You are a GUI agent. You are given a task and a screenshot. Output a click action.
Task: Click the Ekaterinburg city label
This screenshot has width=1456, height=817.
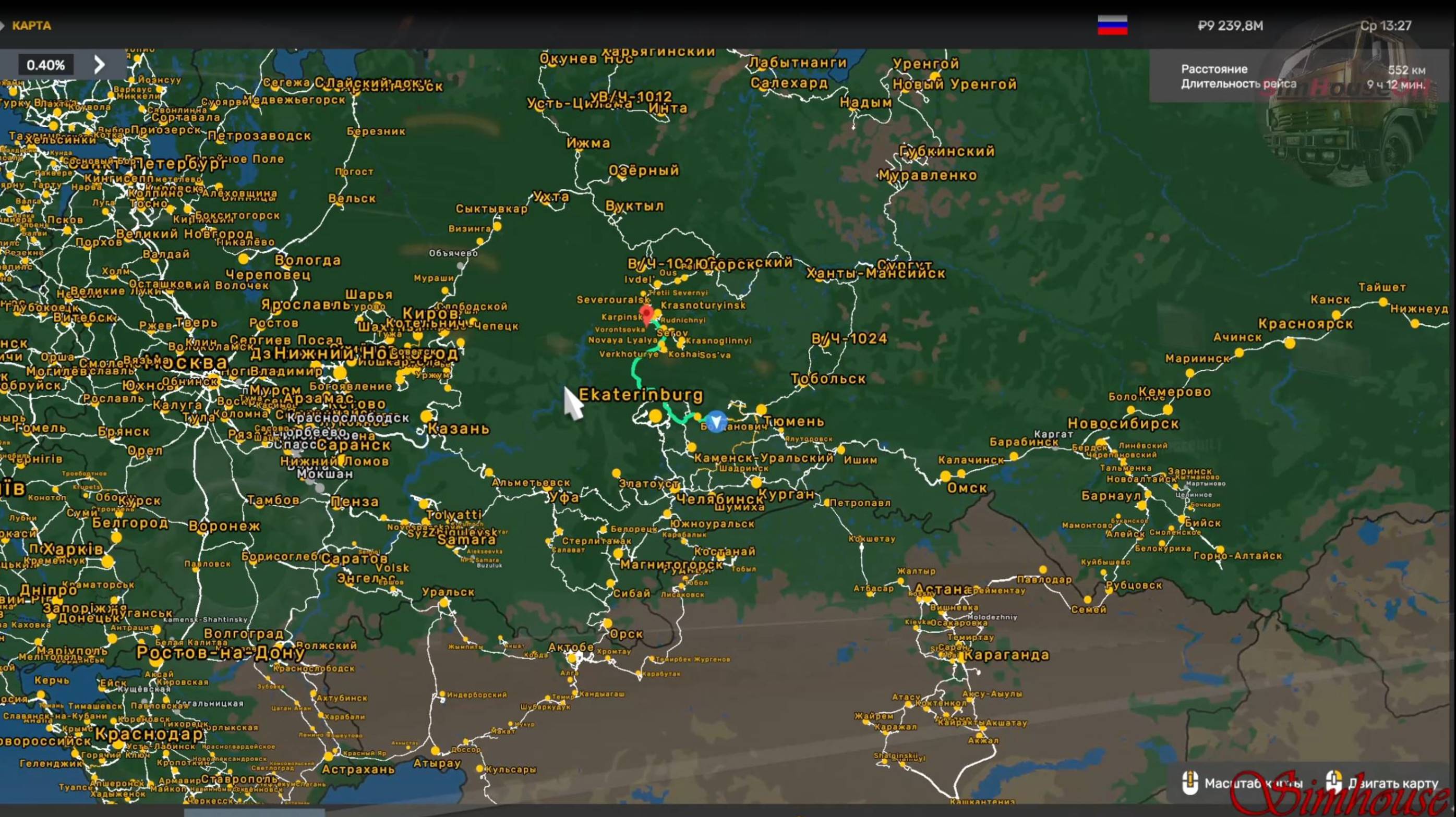click(641, 394)
